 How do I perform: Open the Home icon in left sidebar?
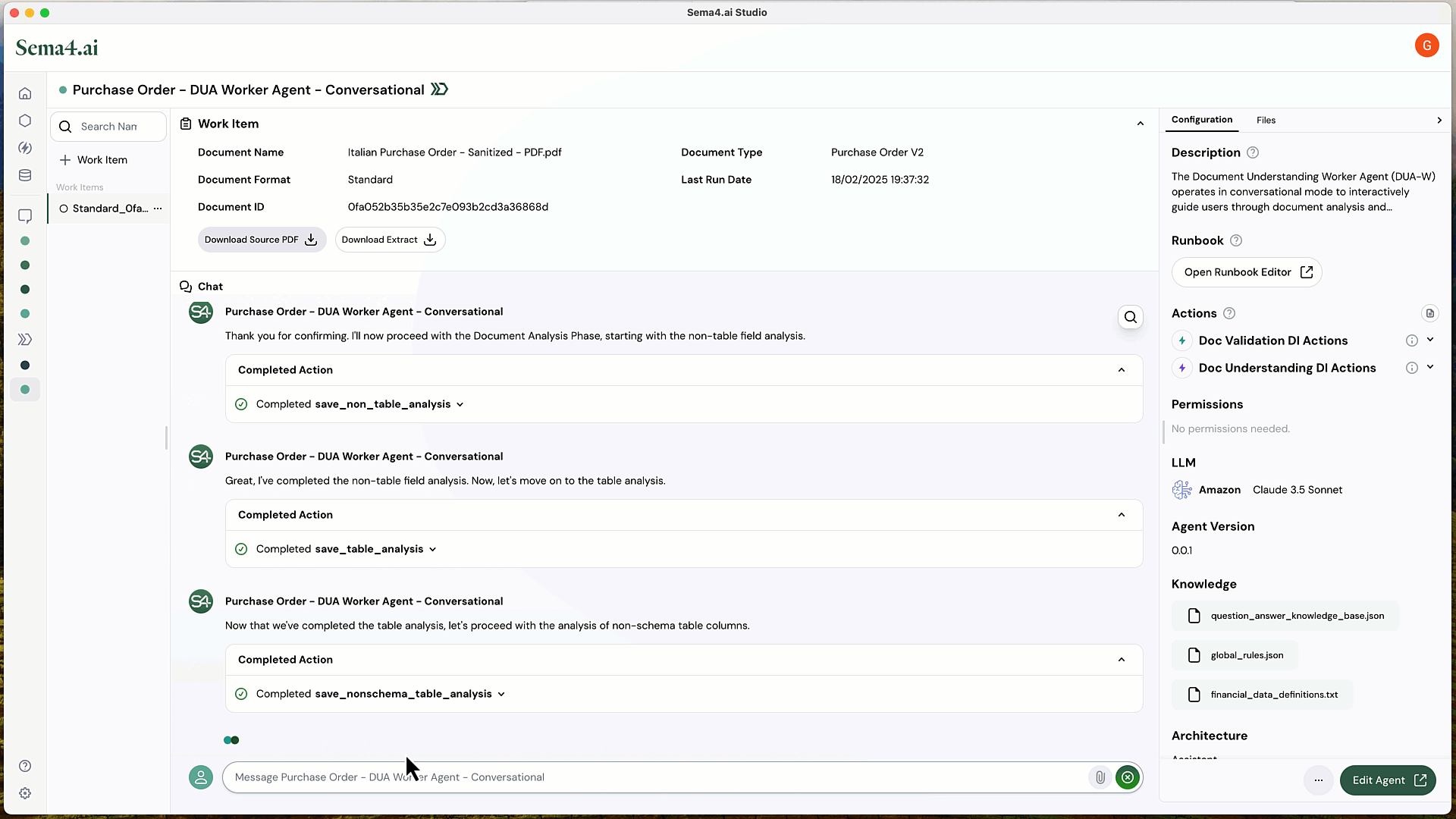(25, 93)
